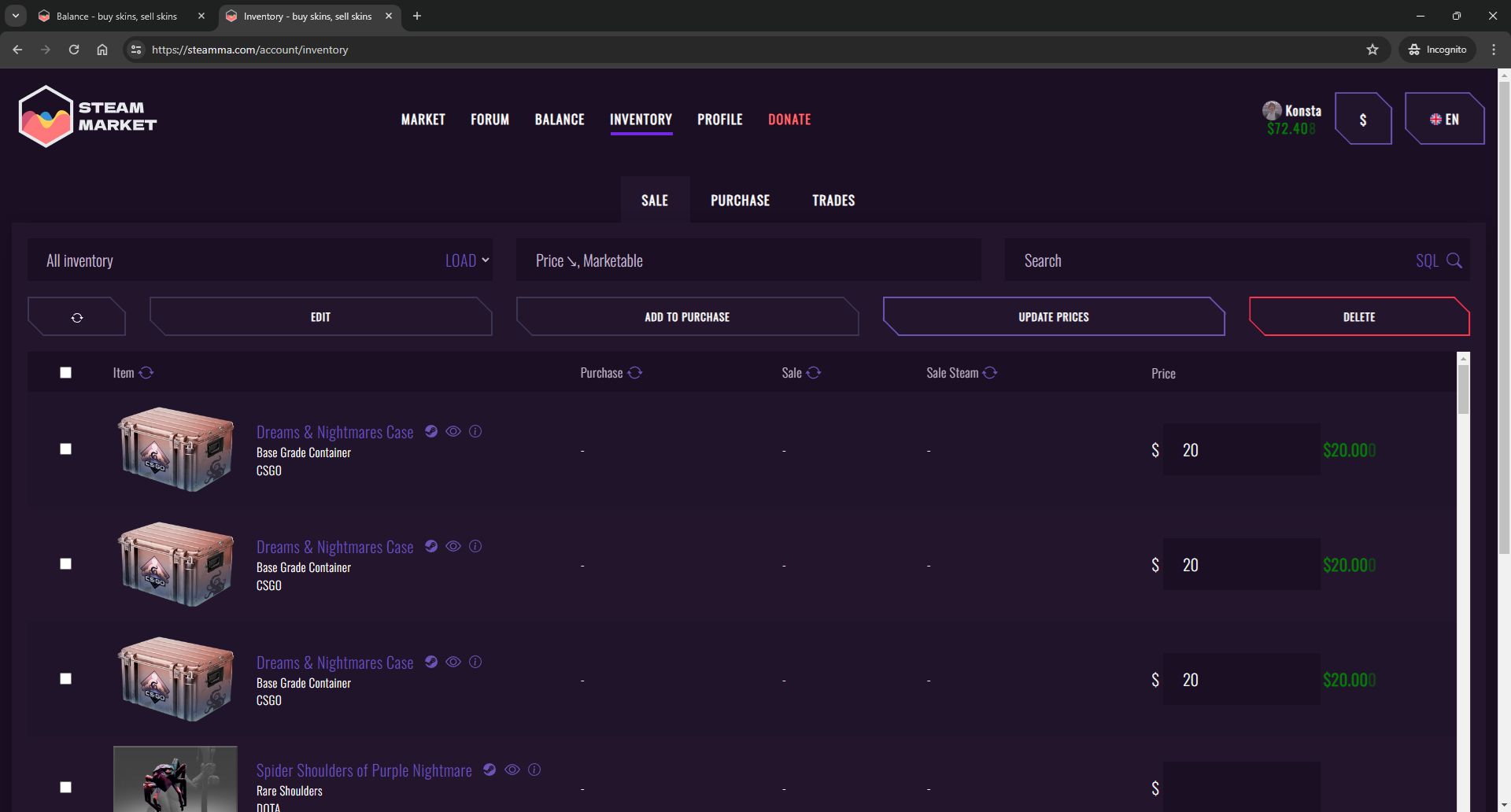Click the Steam Market logo
Viewport: 1511px width, 812px height.
[87, 116]
